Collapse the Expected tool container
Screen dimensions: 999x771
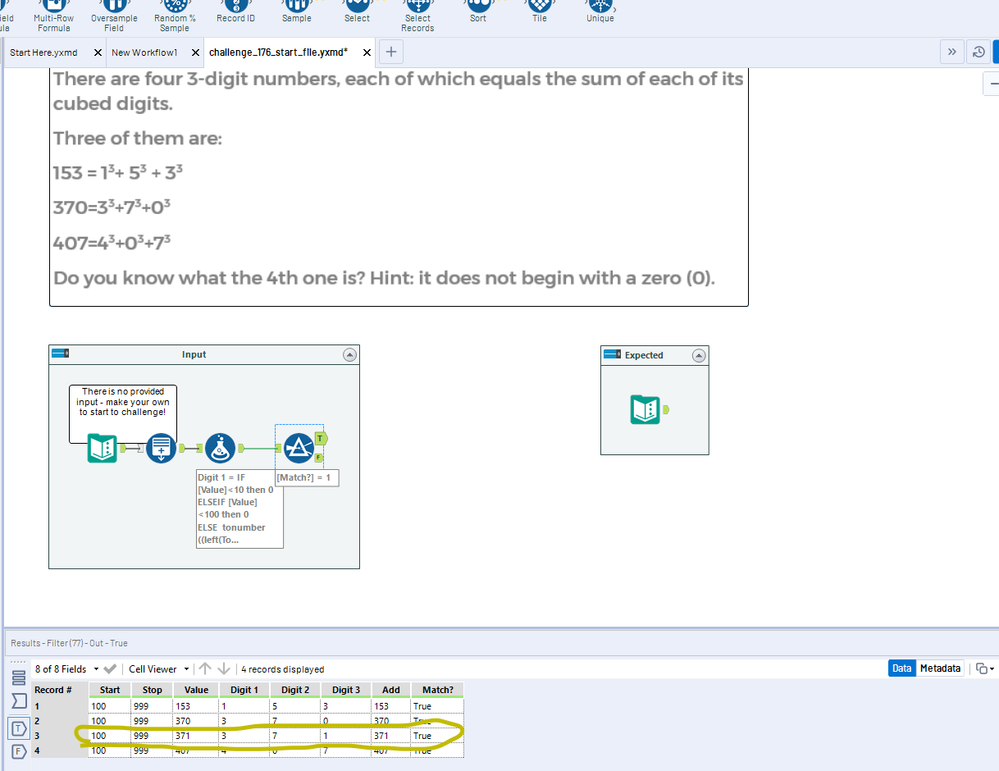click(699, 356)
